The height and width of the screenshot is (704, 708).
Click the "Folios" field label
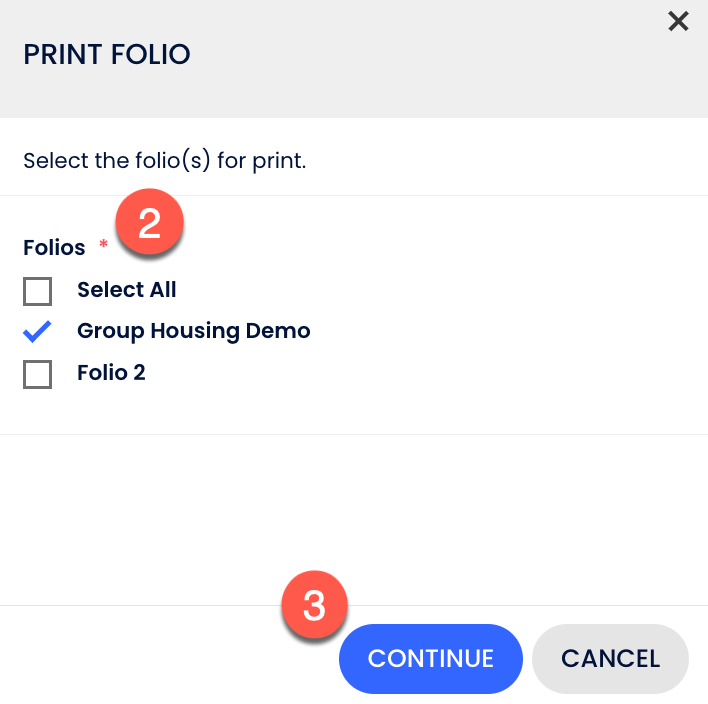[54, 248]
